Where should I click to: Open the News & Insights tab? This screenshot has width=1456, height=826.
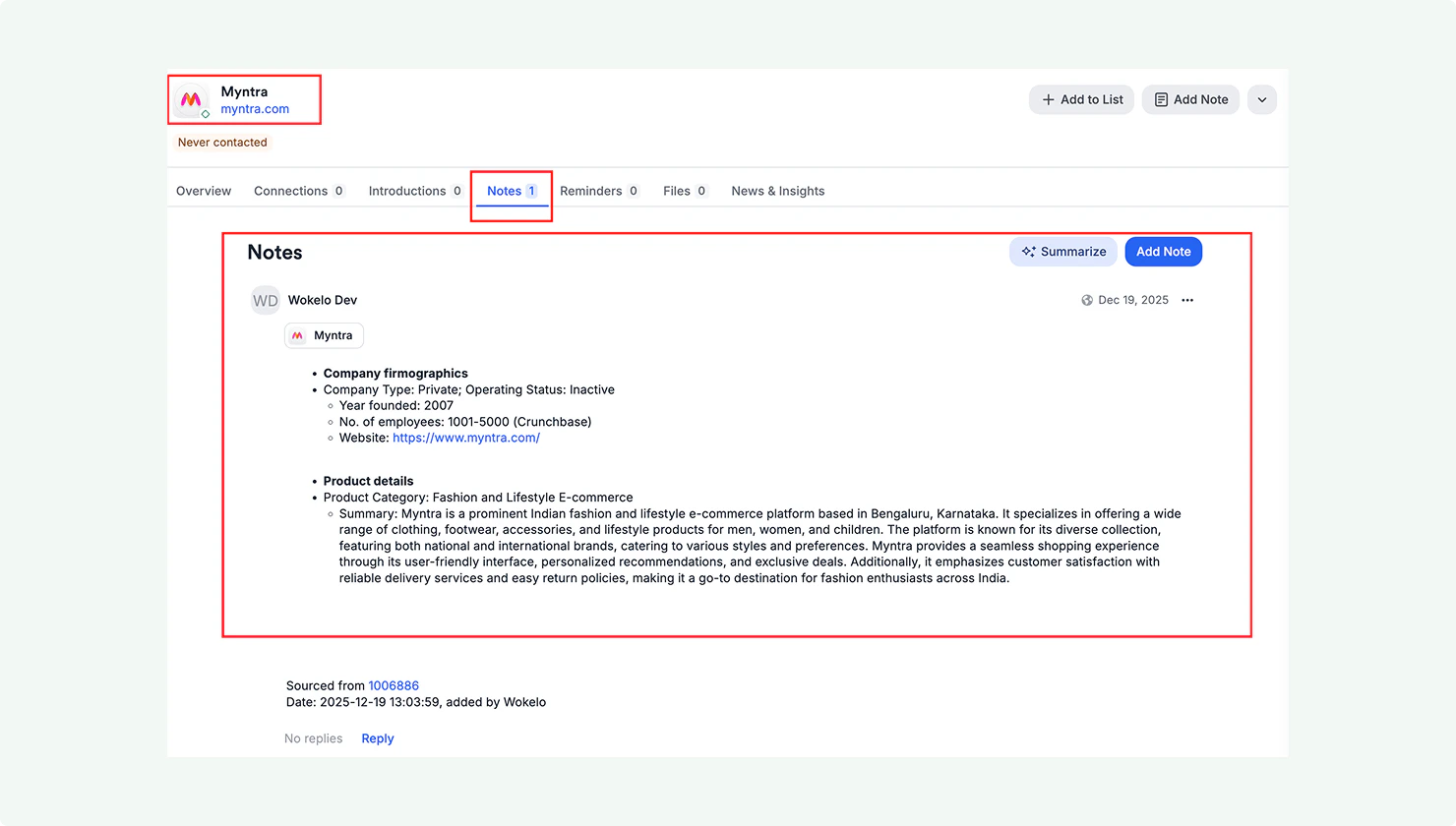point(778,191)
